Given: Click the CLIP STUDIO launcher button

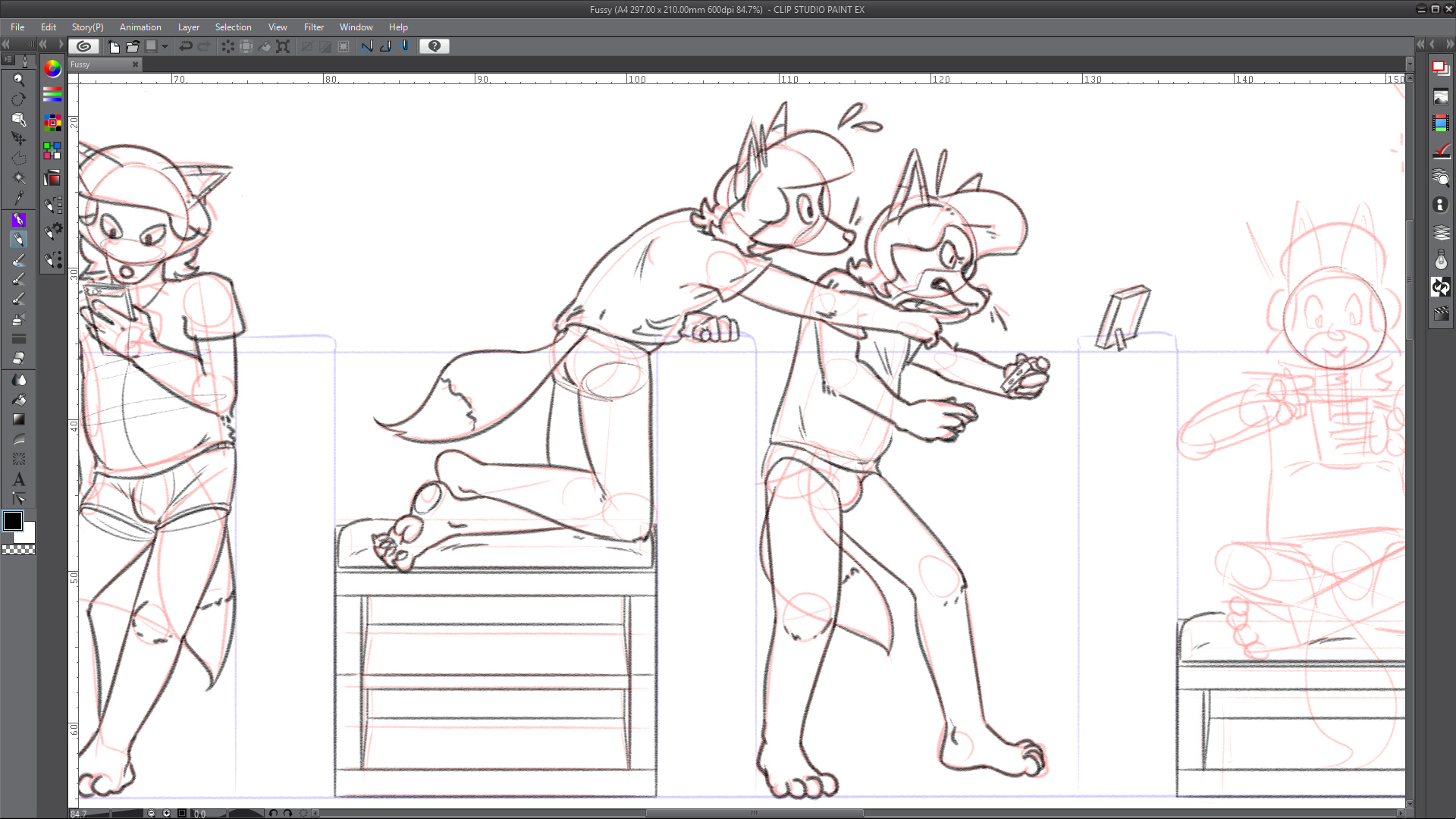Looking at the screenshot, I should pyautogui.click(x=84, y=46).
